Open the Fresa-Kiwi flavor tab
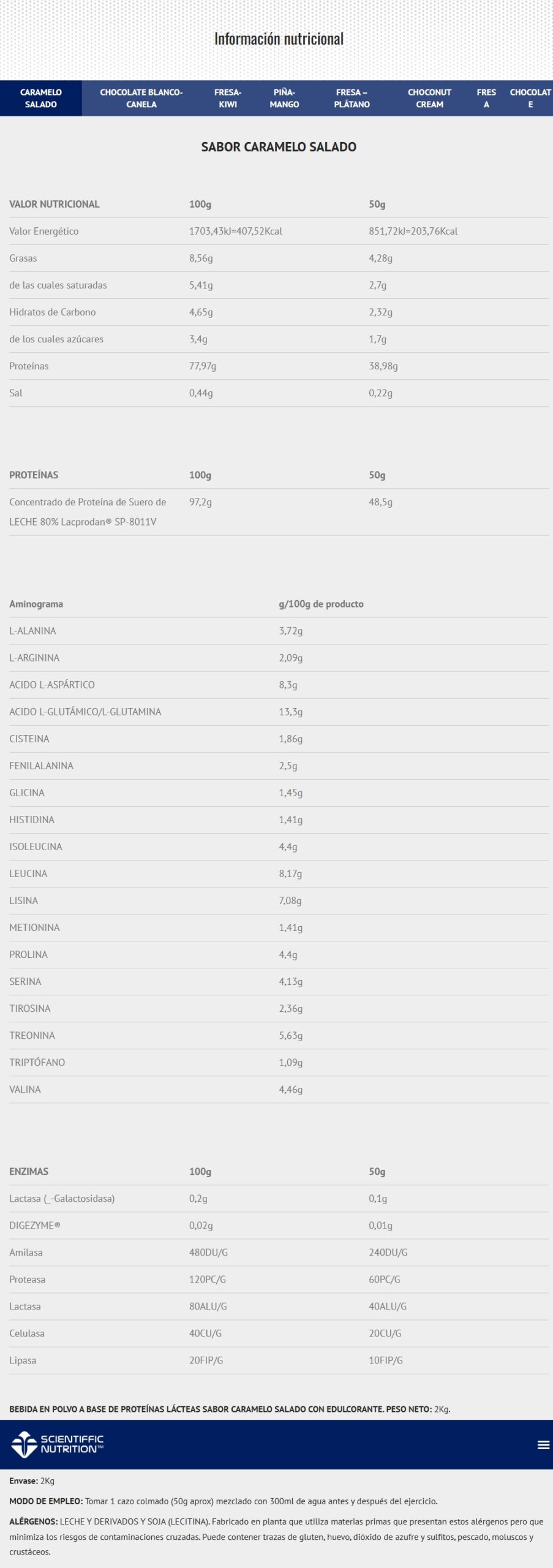553x1568 pixels. [x=228, y=98]
